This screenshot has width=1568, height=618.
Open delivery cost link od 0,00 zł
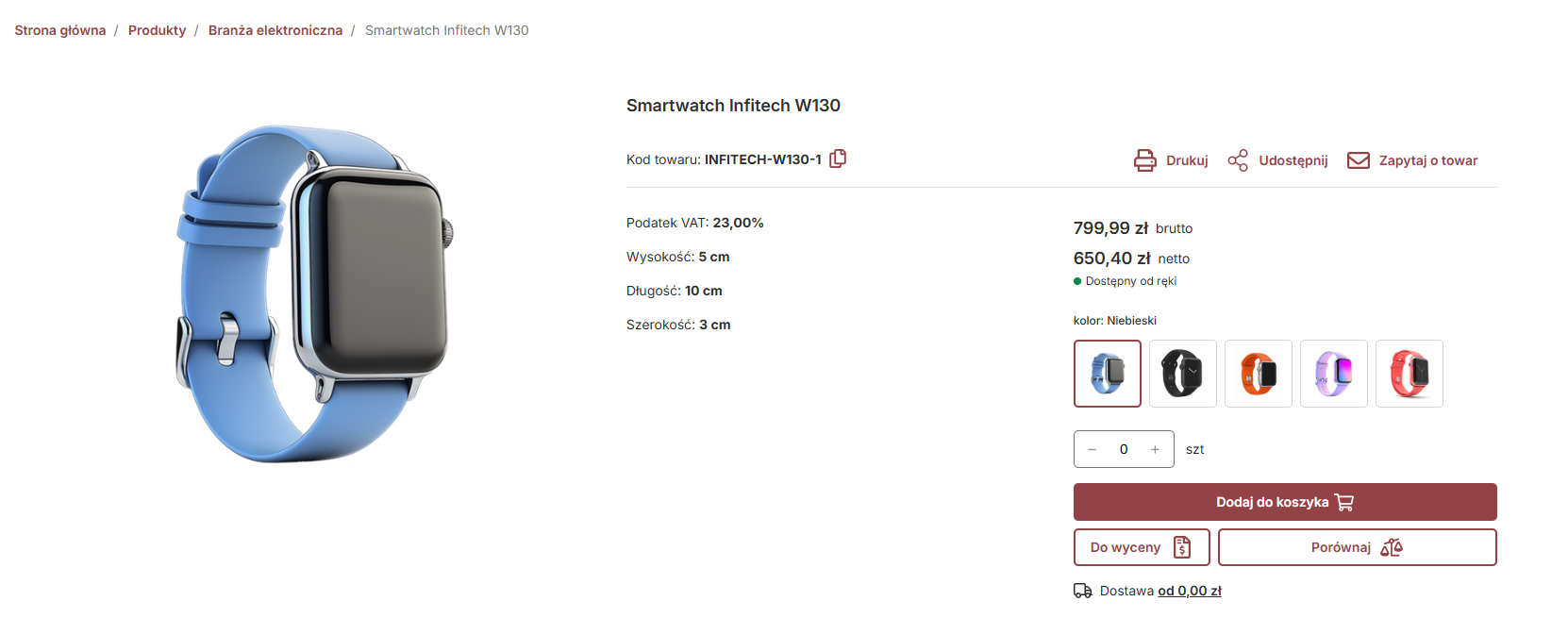point(1190,591)
